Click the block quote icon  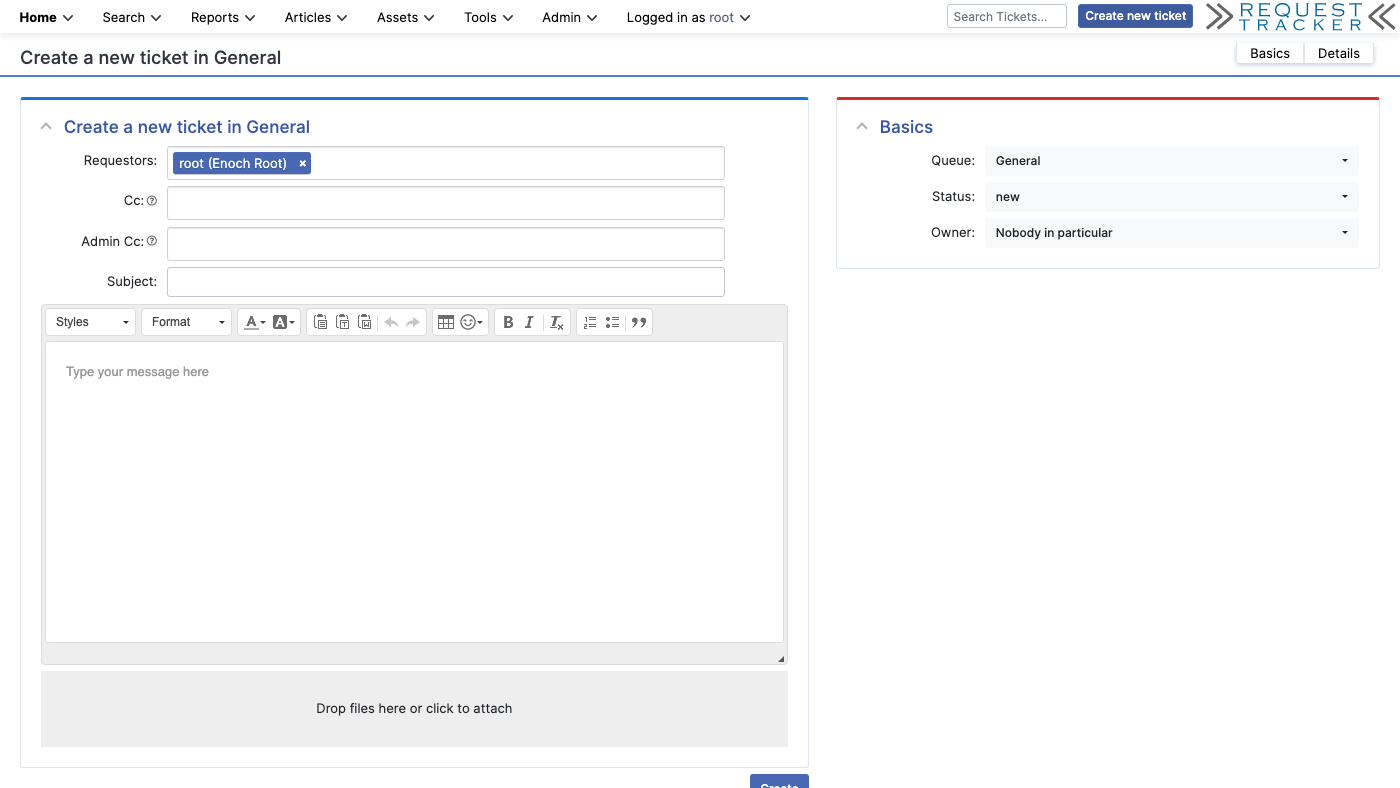pos(639,322)
